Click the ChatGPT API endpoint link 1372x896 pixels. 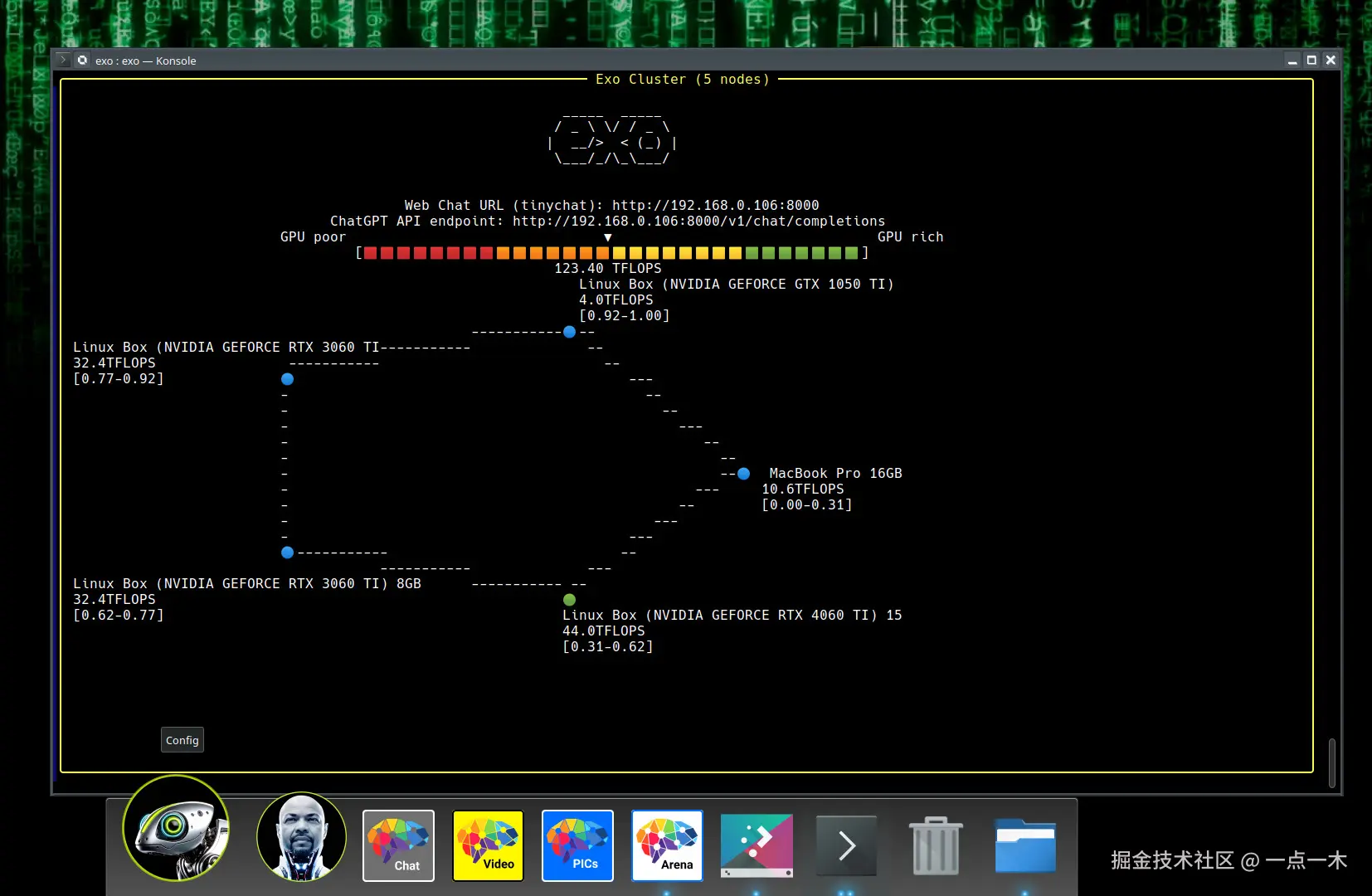[699, 221]
